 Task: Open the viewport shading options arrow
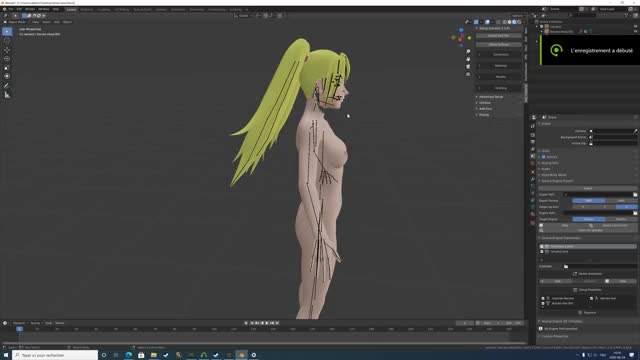coord(523,22)
